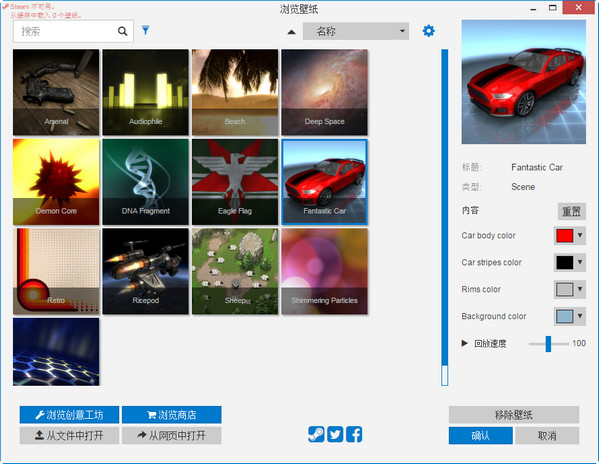599x464 pixels.
Task: Click the black Car stripes color swatch
Action: click(x=565, y=262)
